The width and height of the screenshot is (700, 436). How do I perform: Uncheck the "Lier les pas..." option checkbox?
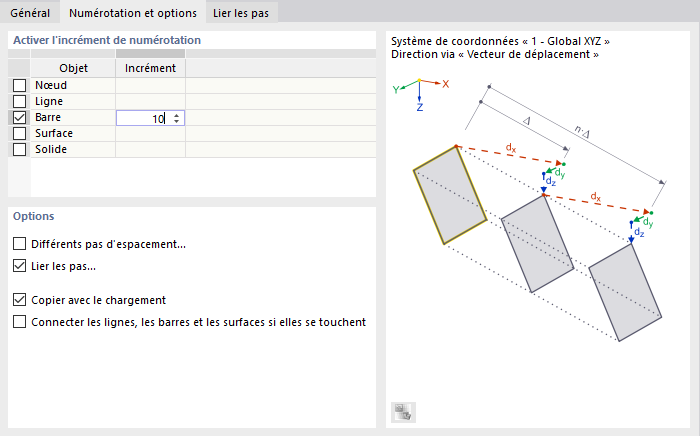(20, 266)
